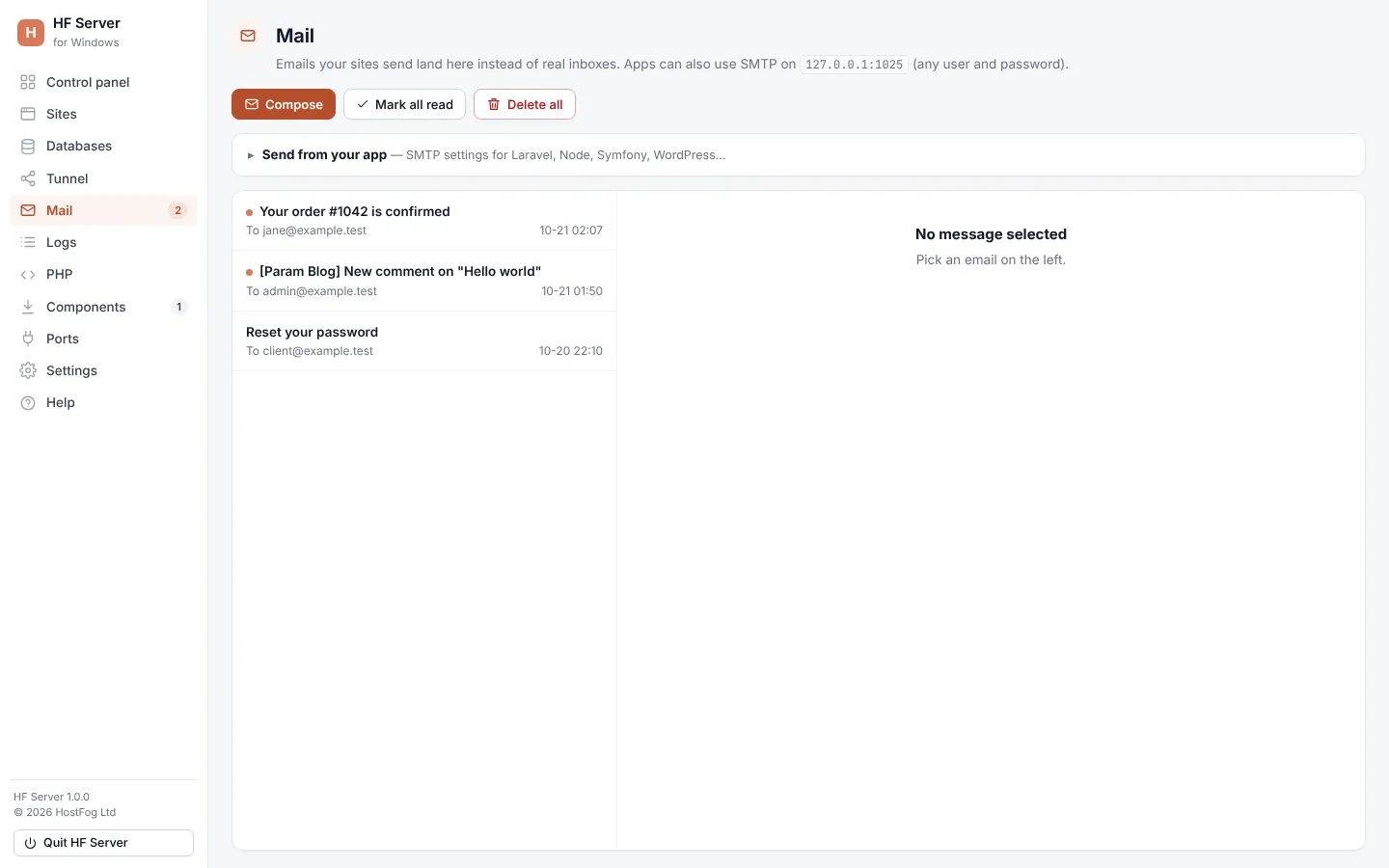Compose a new email
The width and height of the screenshot is (1389, 868).
point(284,104)
